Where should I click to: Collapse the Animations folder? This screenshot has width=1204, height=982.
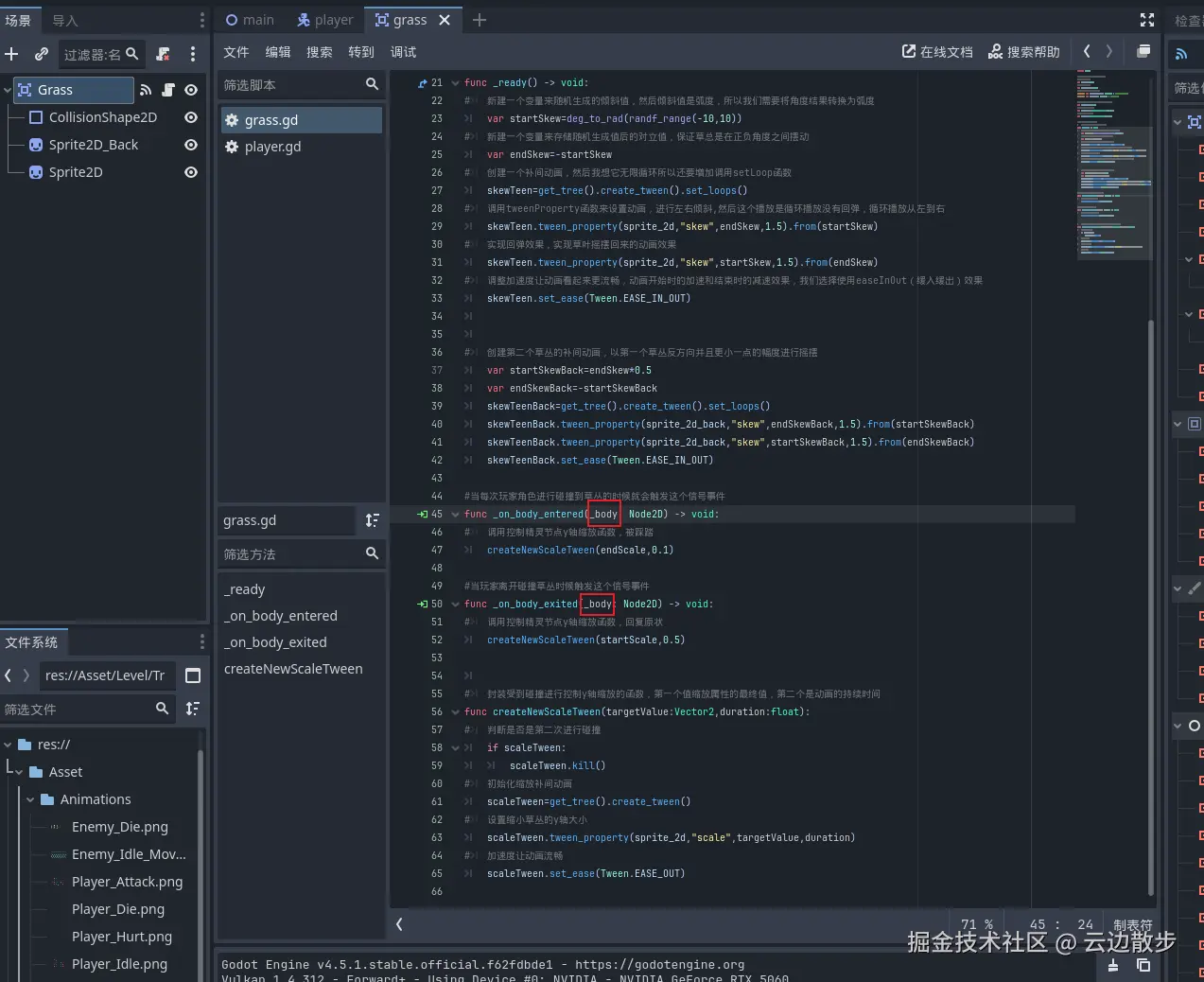30,799
